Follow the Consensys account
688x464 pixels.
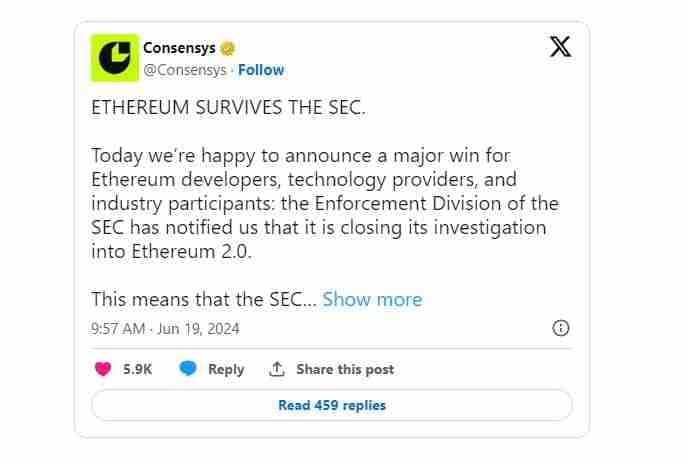pos(261,70)
